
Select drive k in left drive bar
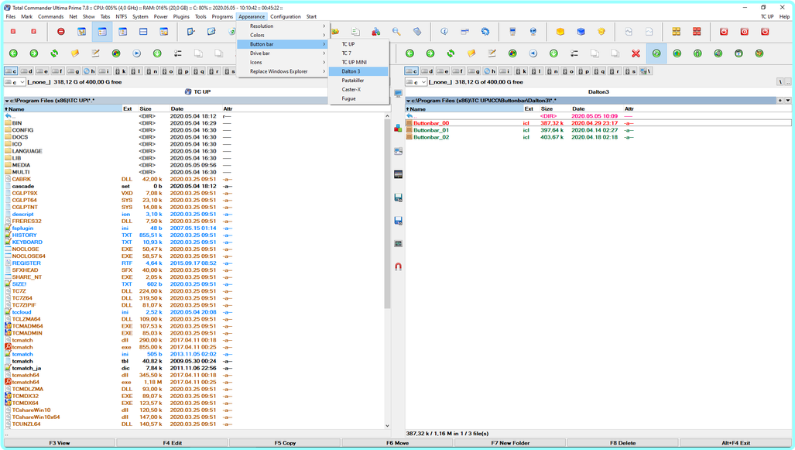[x=121, y=71]
